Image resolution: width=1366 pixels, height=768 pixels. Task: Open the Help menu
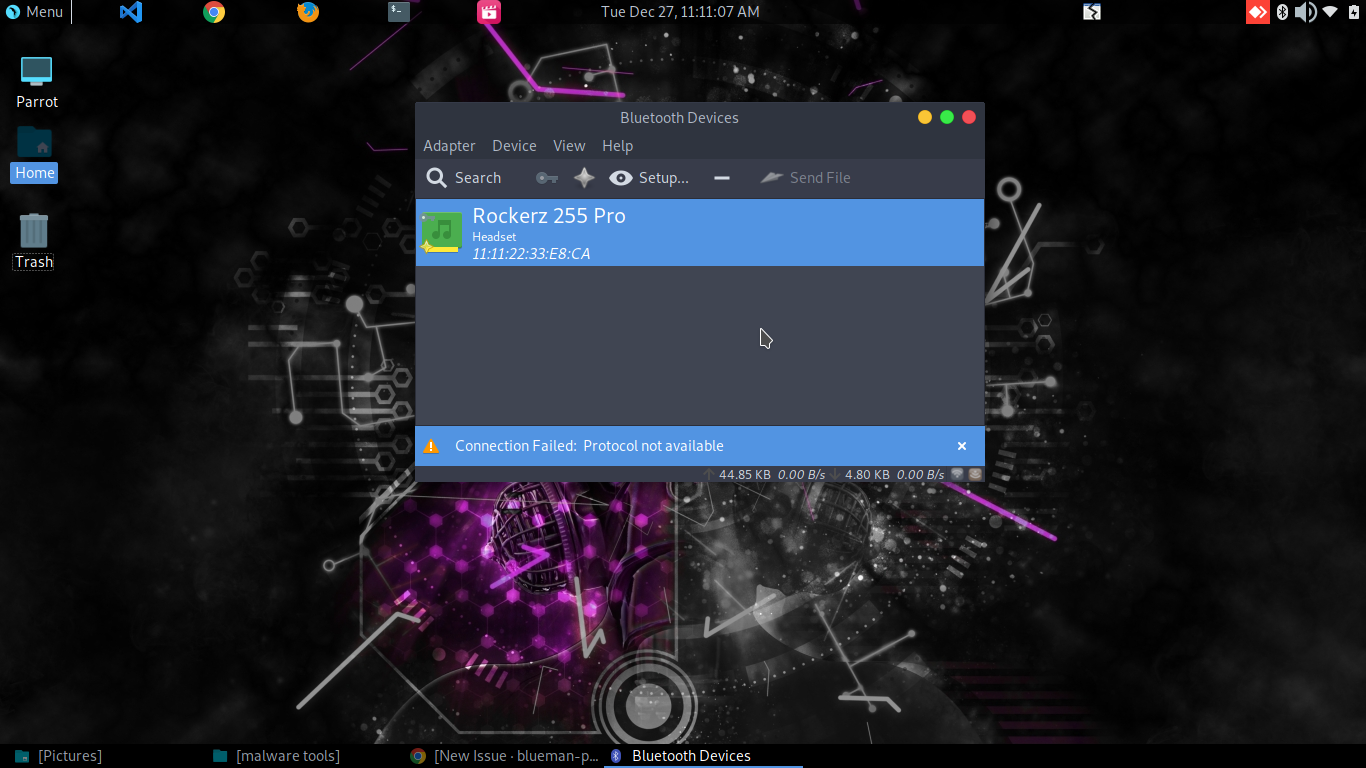617,145
